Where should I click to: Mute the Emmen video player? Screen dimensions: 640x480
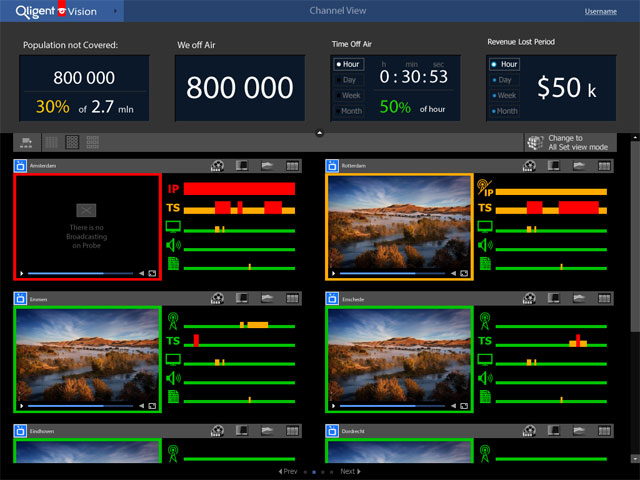(x=142, y=406)
